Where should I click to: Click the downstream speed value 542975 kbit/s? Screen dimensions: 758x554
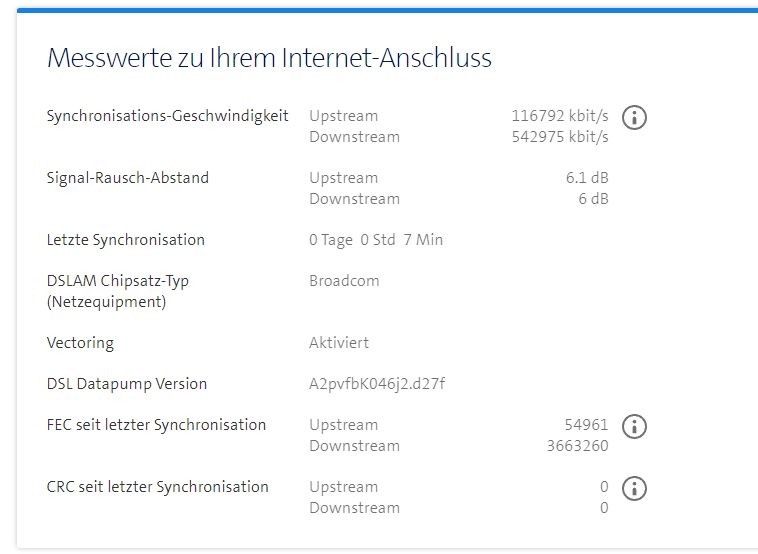coord(559,137)
